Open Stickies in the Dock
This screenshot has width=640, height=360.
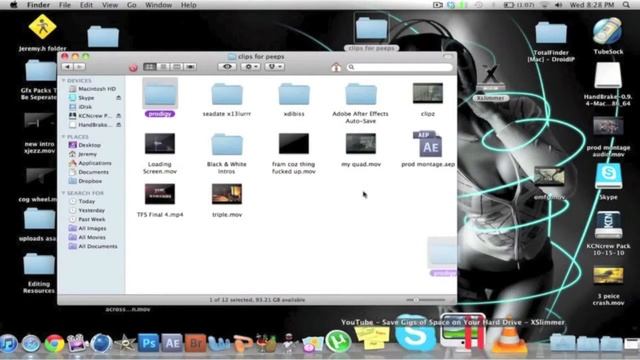[372, 338]
